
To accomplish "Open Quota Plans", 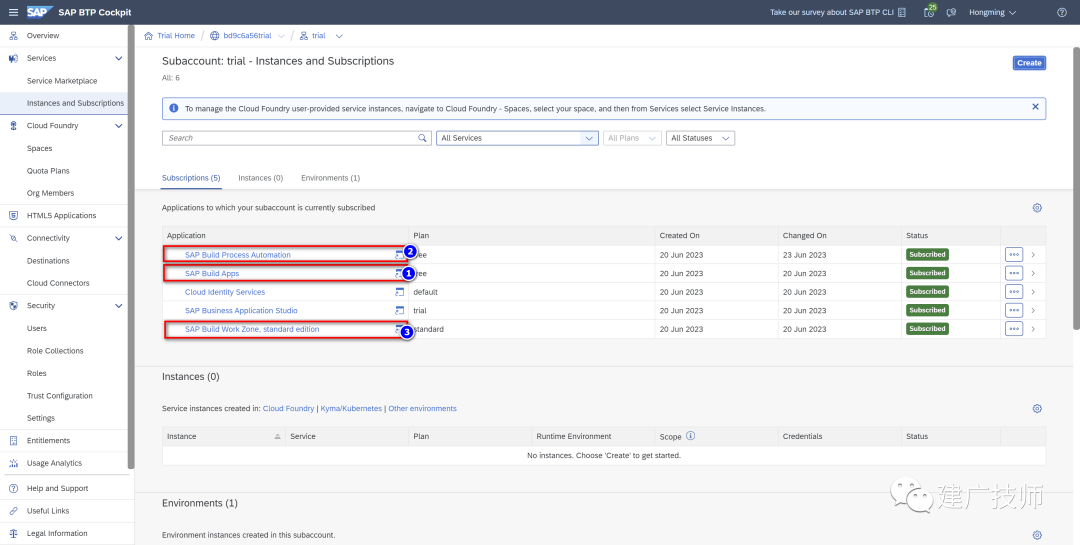I will coord(48,171).
